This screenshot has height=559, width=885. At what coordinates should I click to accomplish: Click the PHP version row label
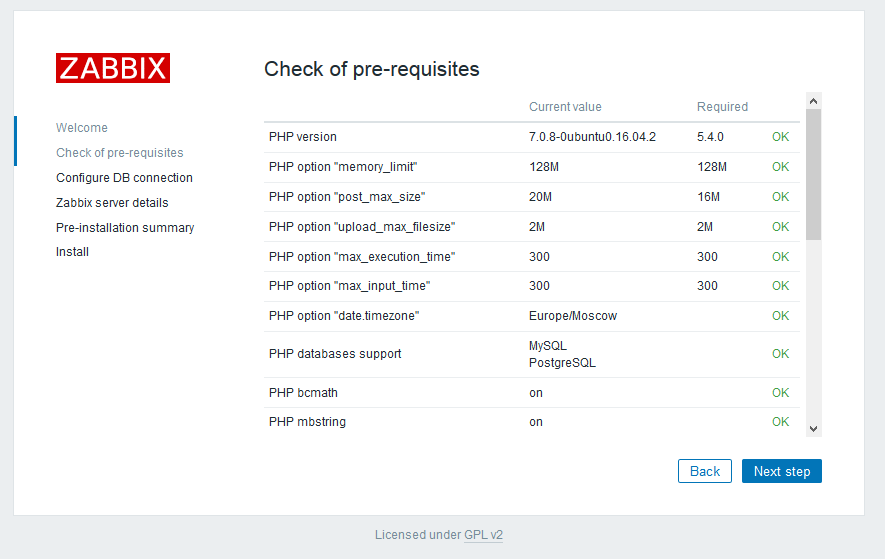pos(303,137)
